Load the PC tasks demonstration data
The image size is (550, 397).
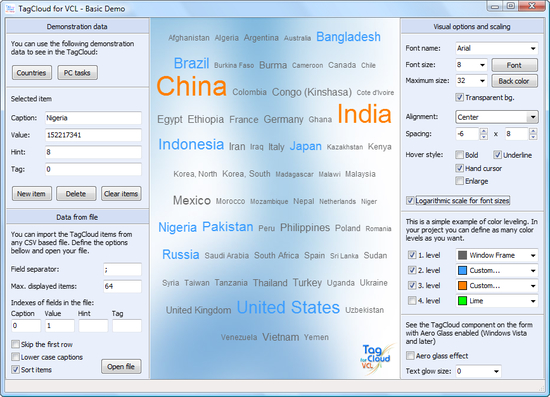point(77,73)
